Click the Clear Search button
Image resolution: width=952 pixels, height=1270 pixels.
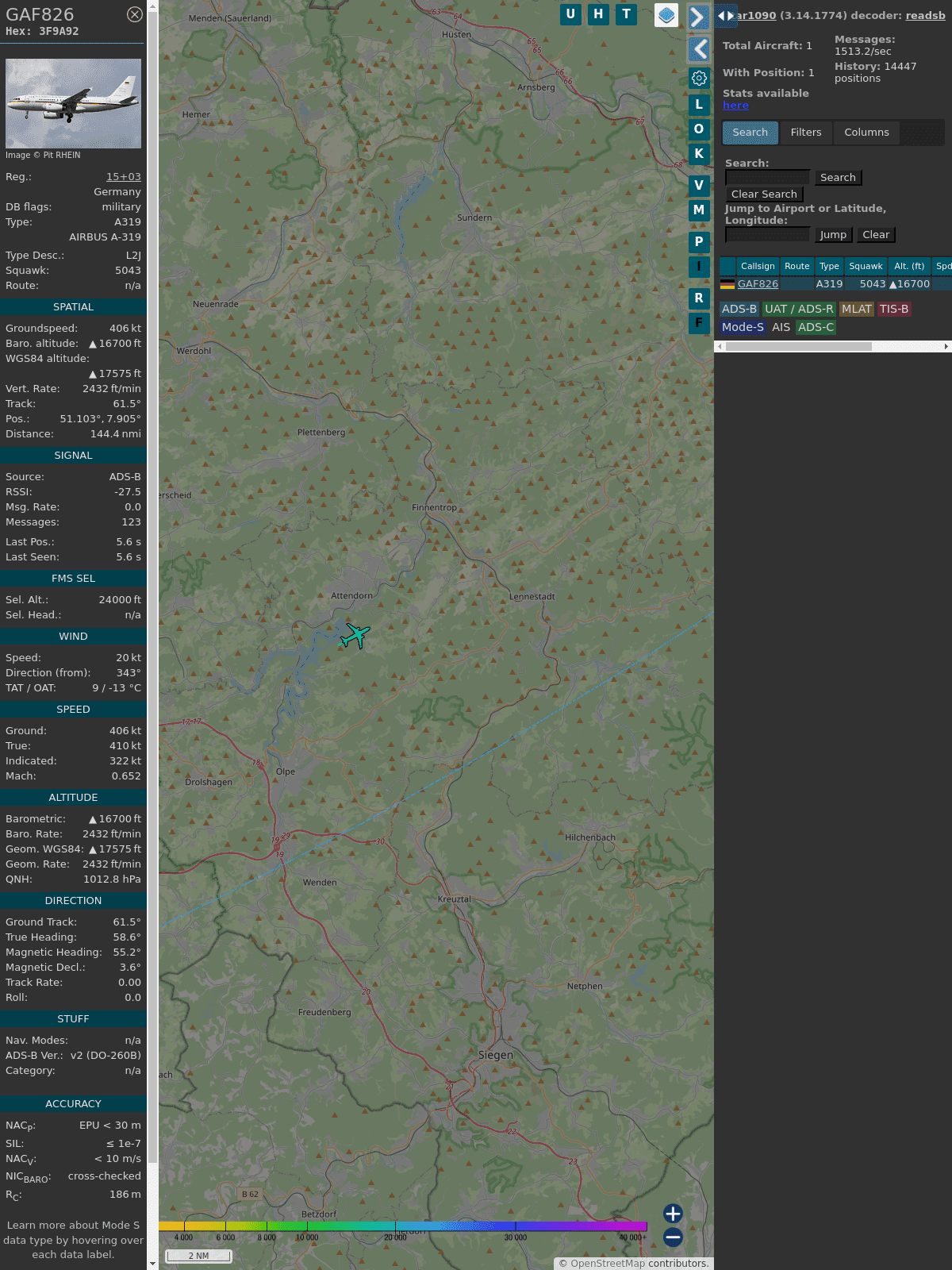coord(764,194)
